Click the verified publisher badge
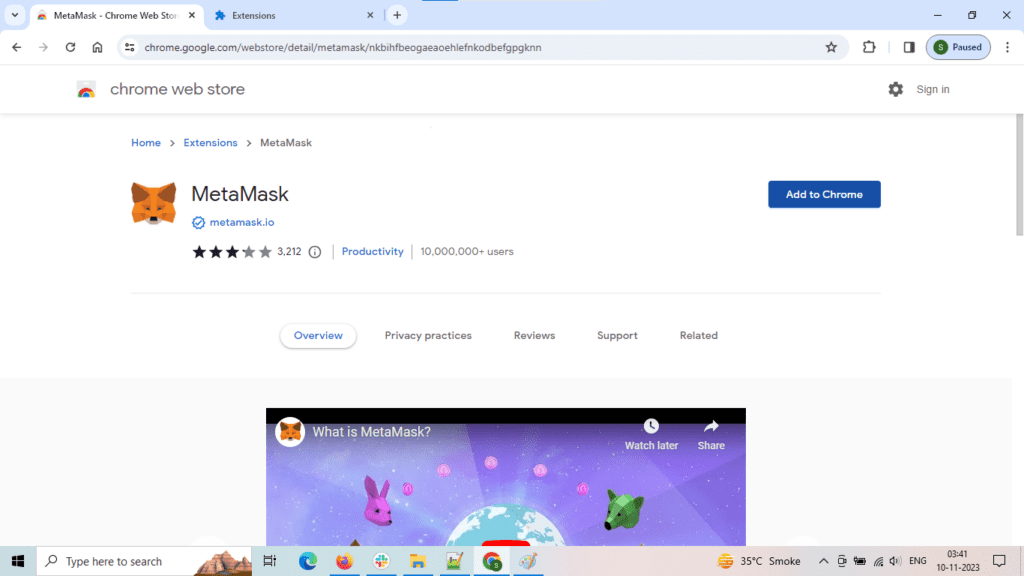Viewport: 1024px width, 576px height. (198, 223)
